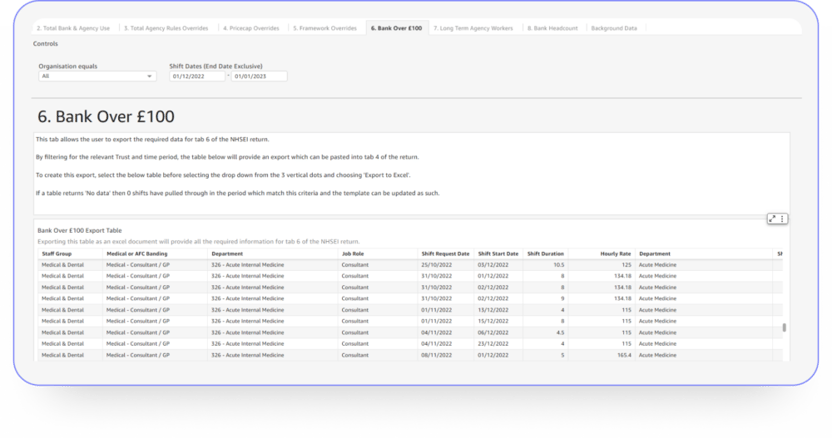The width and height of the screenshot is (832, 438).
Task: Open the three vertical dots table menu
Action: click(782, 218)
